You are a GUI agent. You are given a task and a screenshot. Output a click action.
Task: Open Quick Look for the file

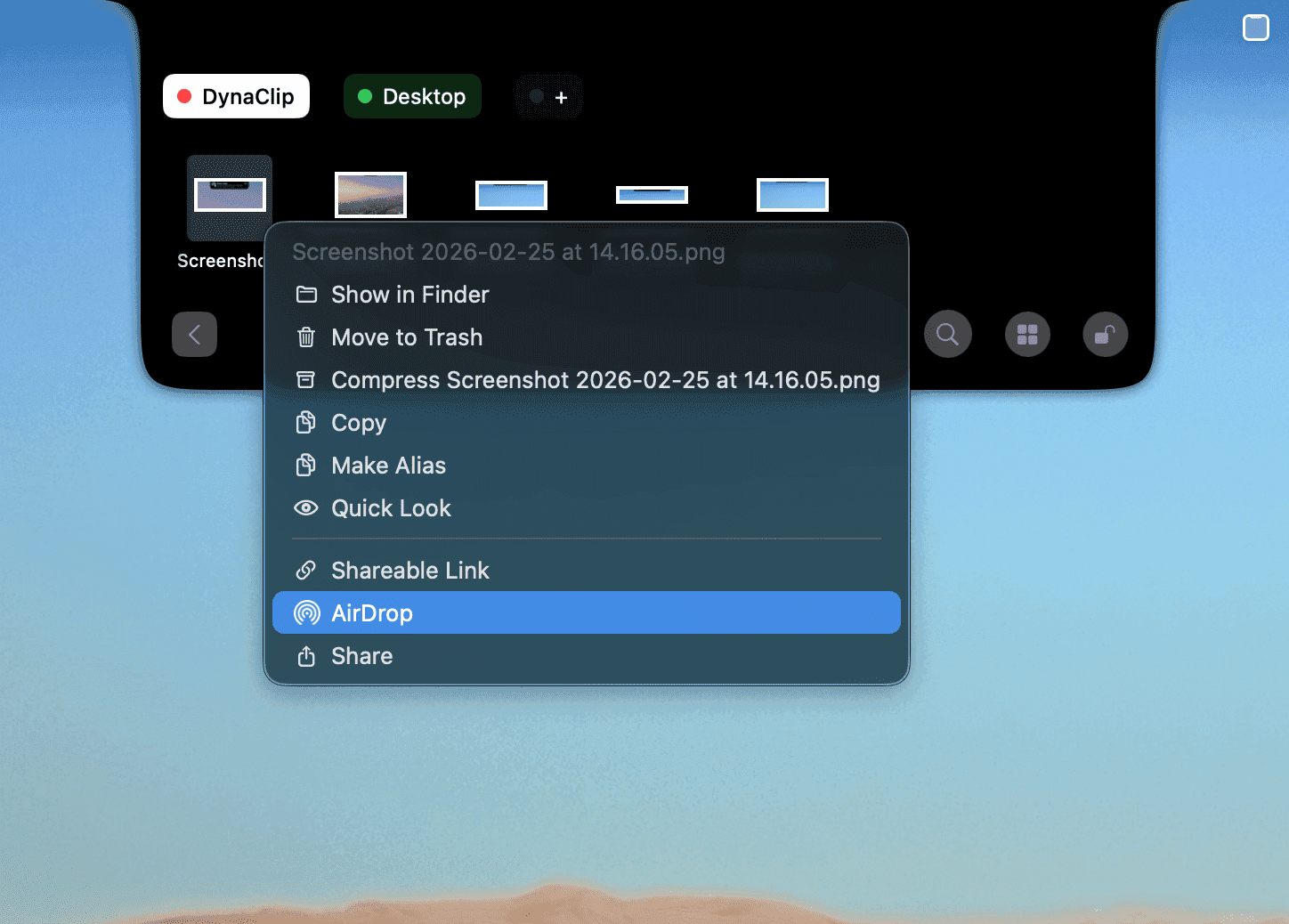[x=587, y=508]
